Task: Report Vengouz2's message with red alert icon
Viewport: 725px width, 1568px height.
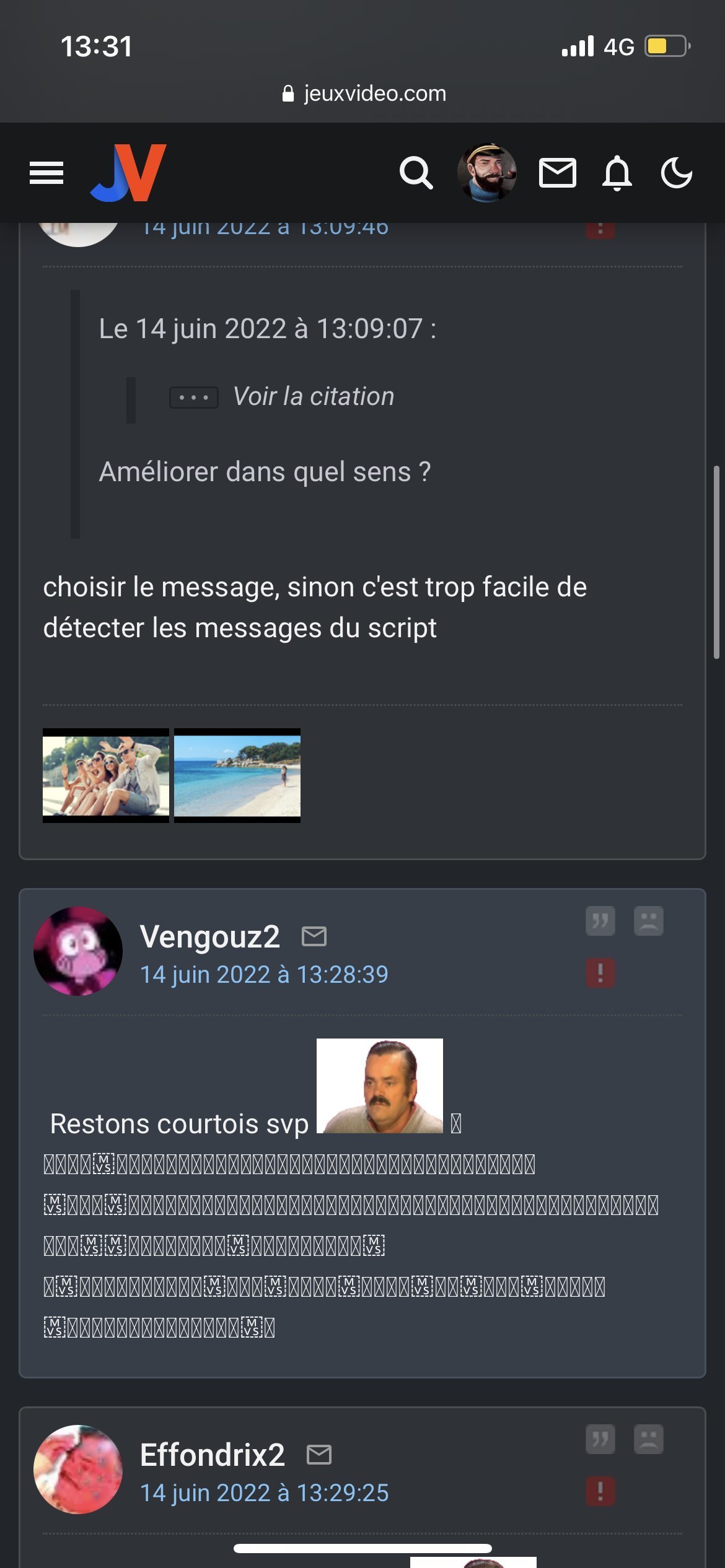Action: (x=600, y=973)
